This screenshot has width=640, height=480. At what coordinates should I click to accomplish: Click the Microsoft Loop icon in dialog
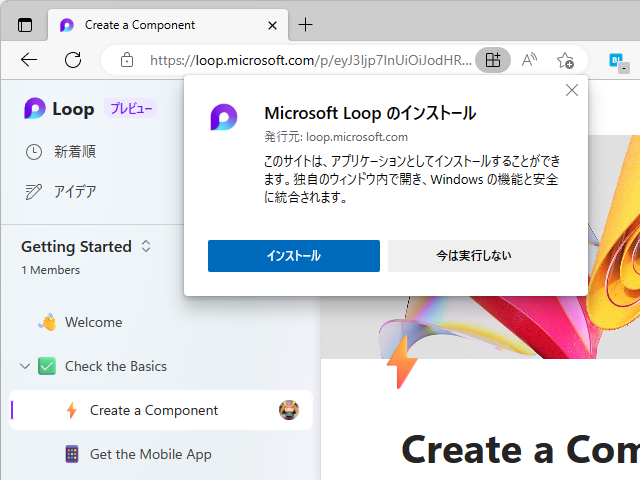pyautogui.click(x=224, y=117)
